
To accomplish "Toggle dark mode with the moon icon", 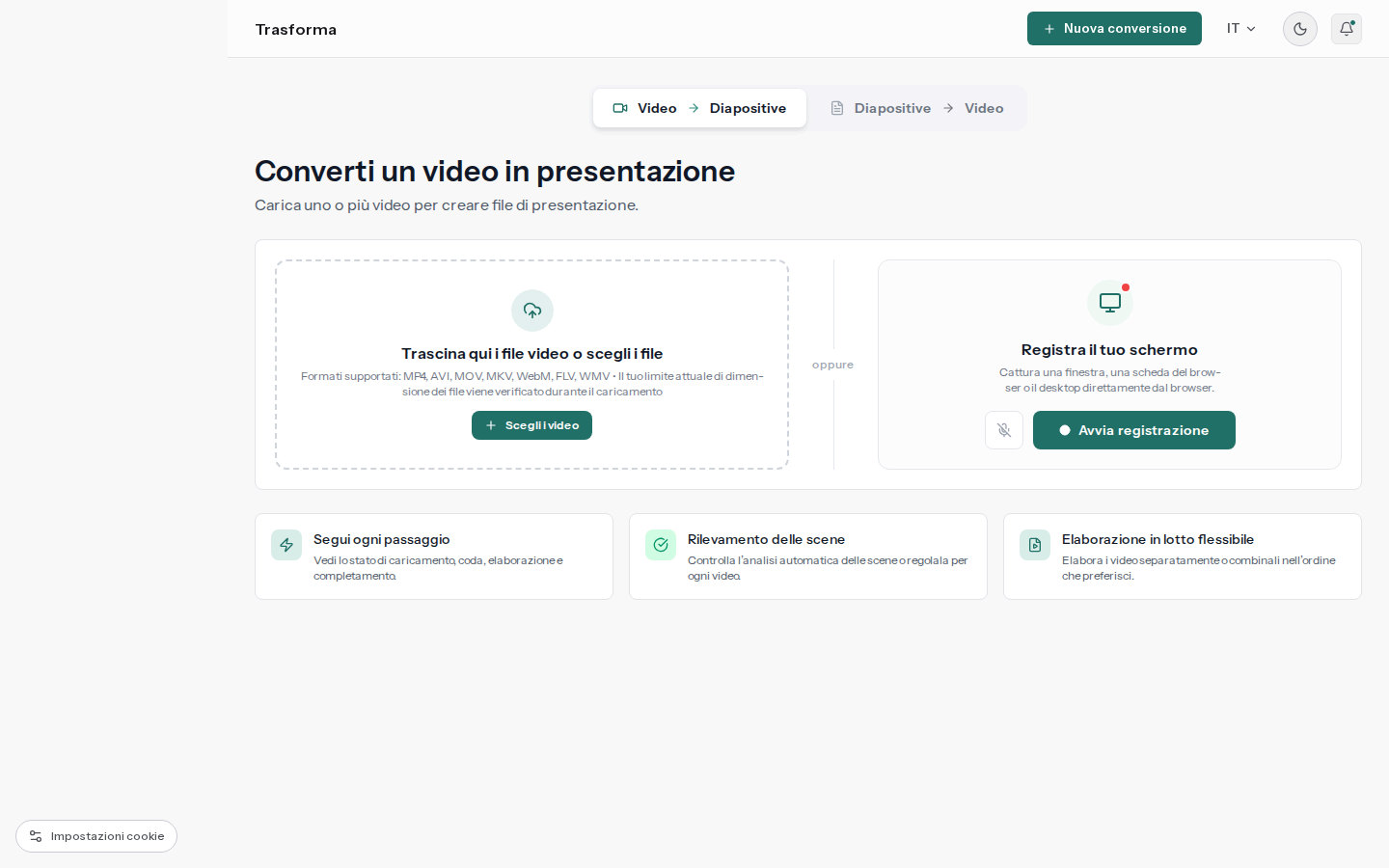I will [1299, 29].
